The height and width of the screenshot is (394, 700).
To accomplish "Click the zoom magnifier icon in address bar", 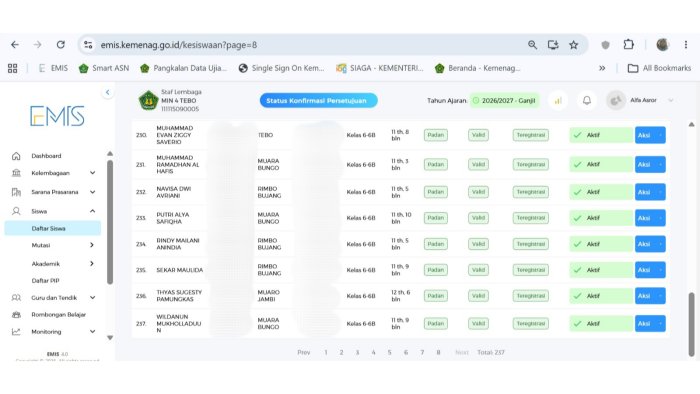I will [x=532, y=45].
